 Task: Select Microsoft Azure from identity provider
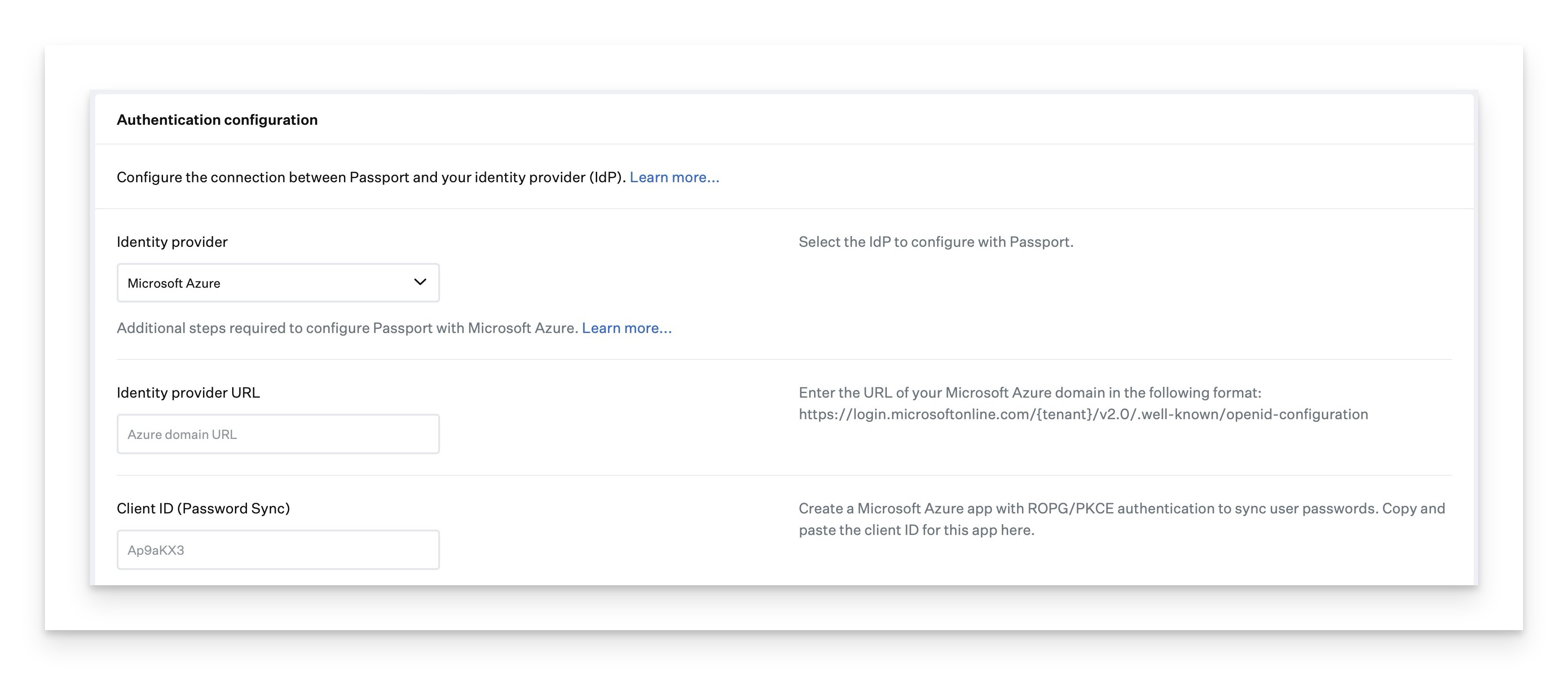[278, 282]
